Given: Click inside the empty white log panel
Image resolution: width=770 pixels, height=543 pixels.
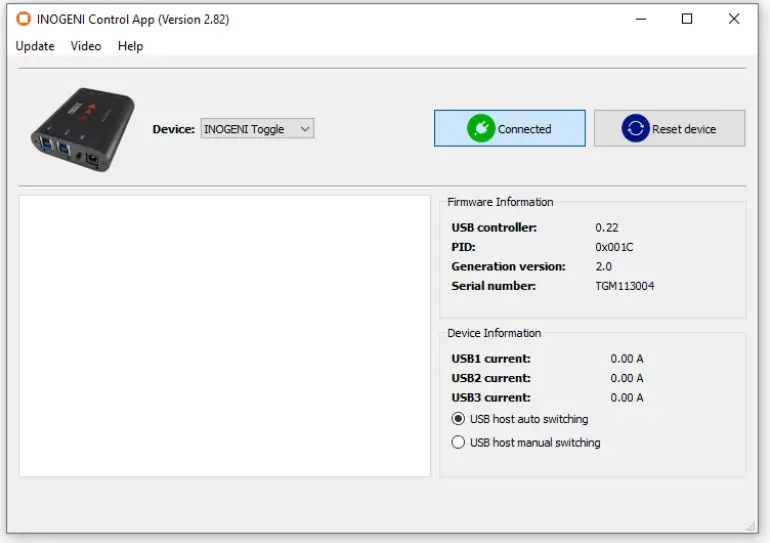Looking at the screenshot, I should [224, 336].
